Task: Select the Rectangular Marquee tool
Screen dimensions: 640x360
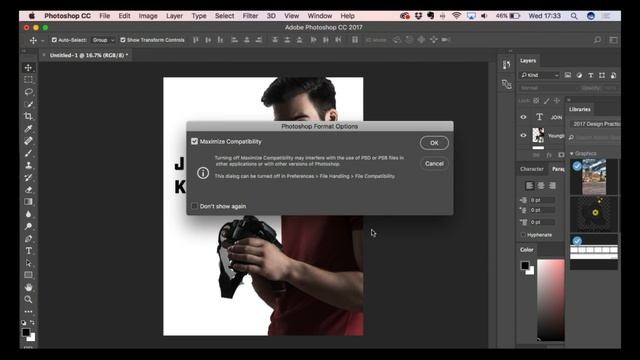Action: (x=28, y=80)
